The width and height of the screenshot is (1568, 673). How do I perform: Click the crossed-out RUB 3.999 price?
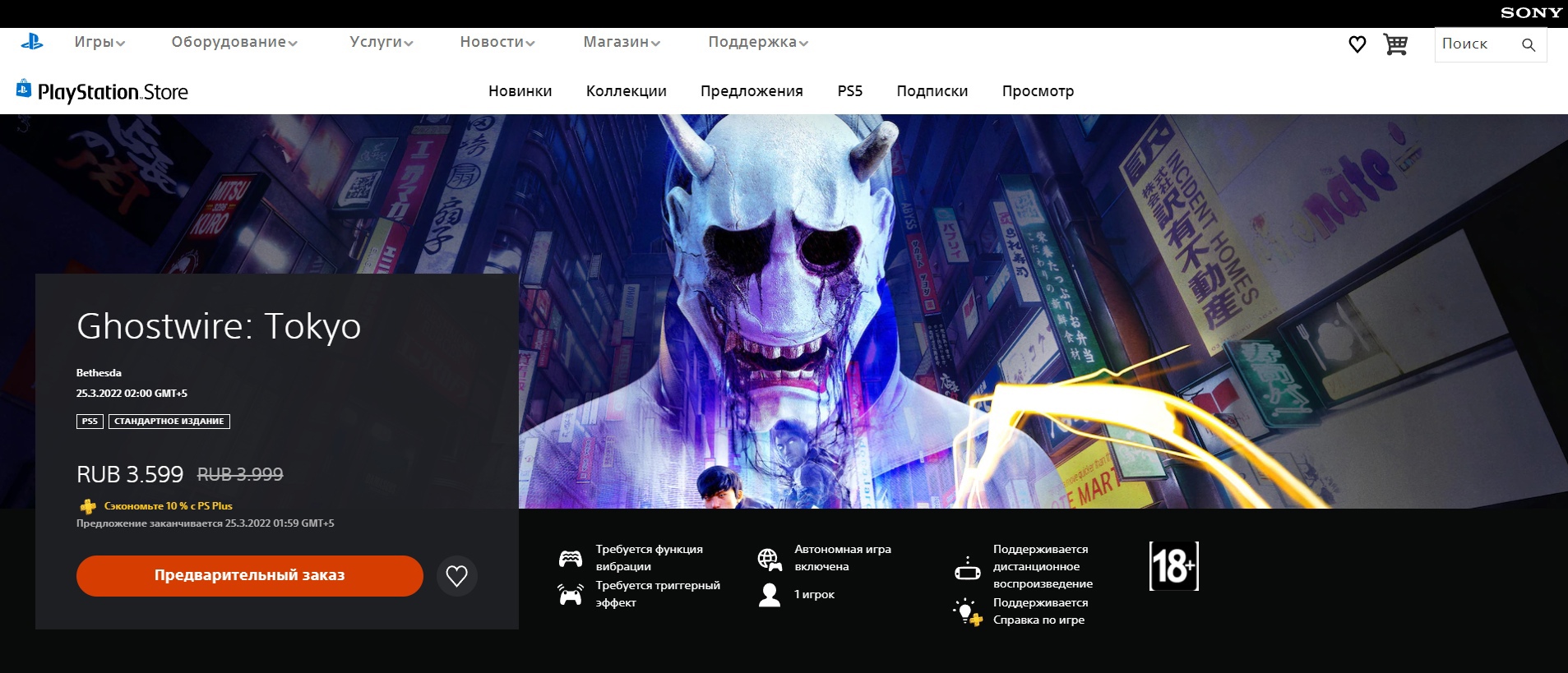(x=240, y=474)
